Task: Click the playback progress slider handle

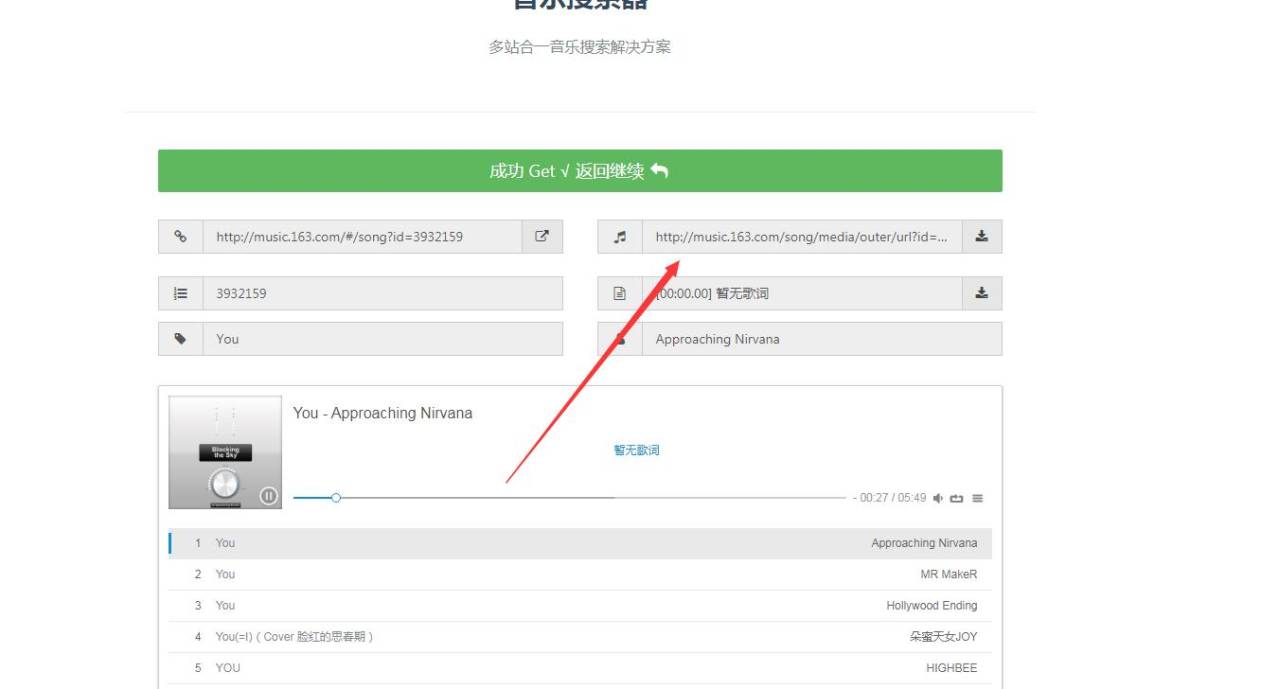Action: tap(336, 498)
